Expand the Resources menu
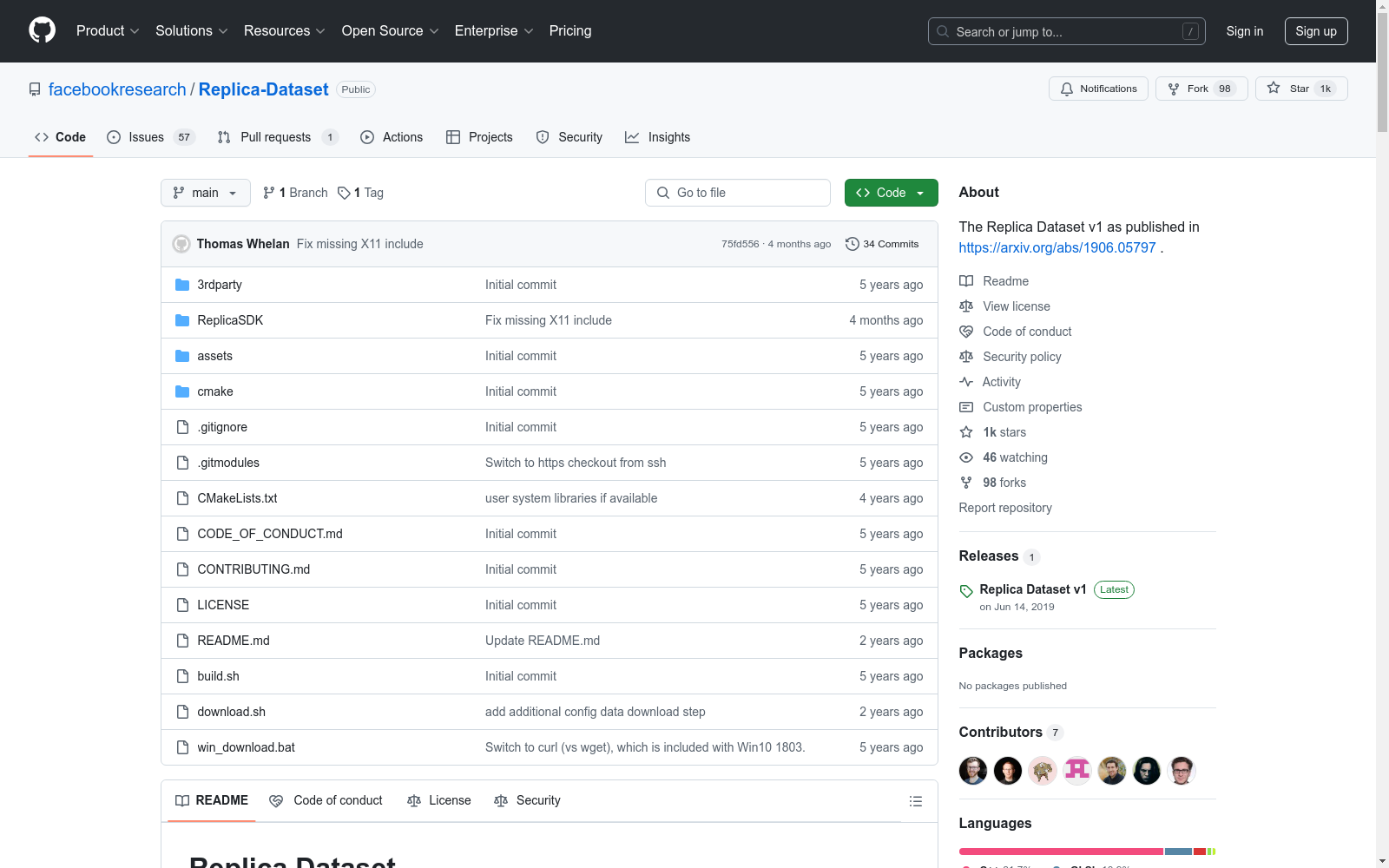1389x868 pixels. (285, 31)
